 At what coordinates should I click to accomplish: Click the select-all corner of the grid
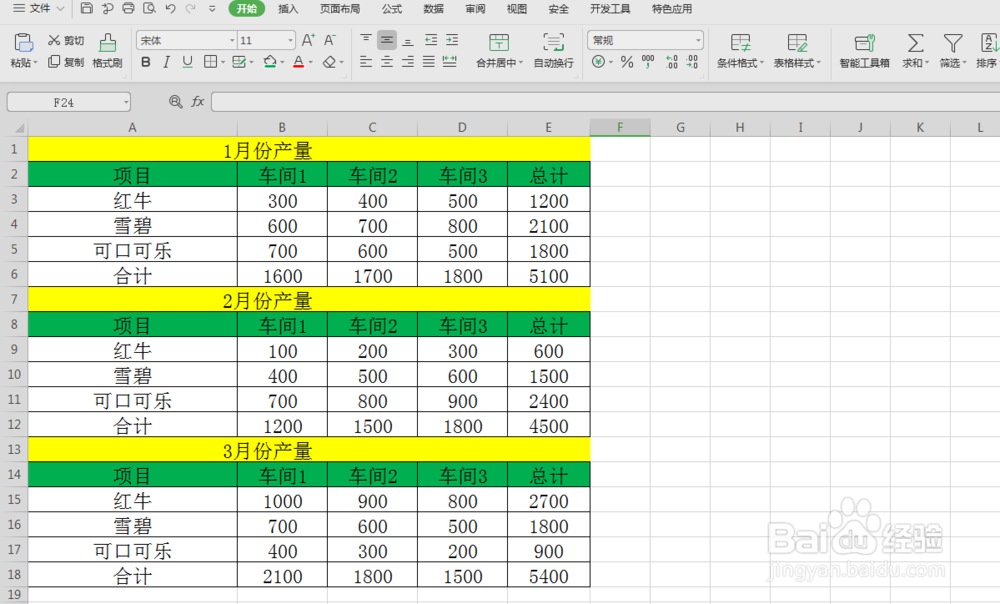17,128
